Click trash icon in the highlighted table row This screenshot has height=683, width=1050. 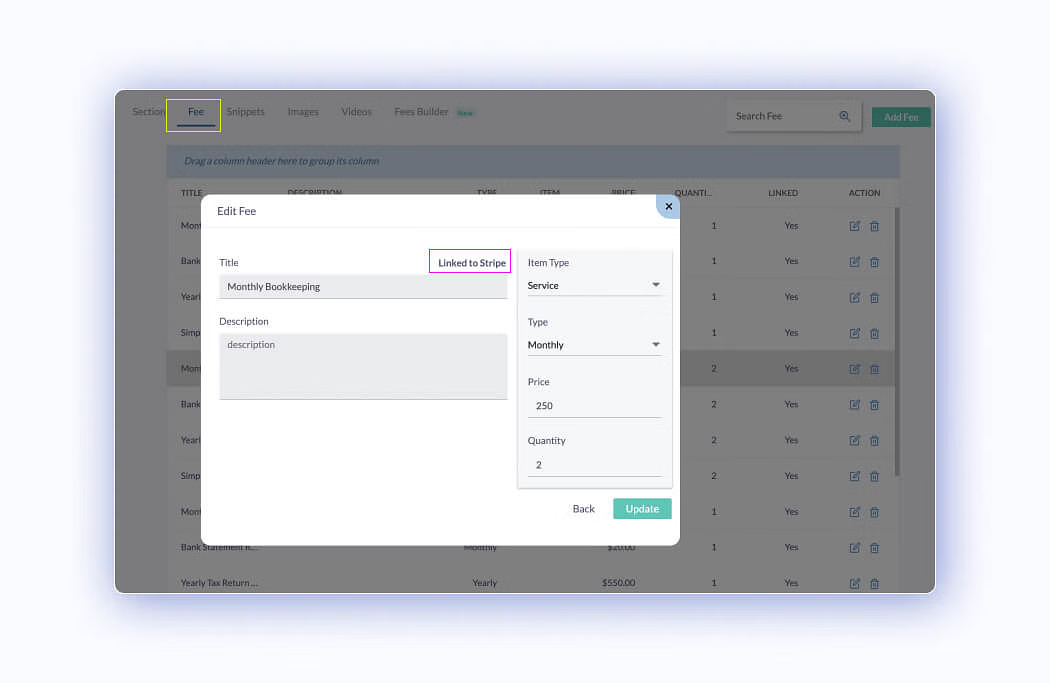coord(875,369)
